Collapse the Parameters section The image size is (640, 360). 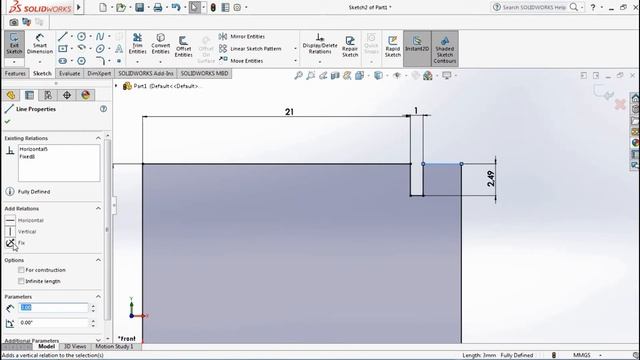click(98, 296)
